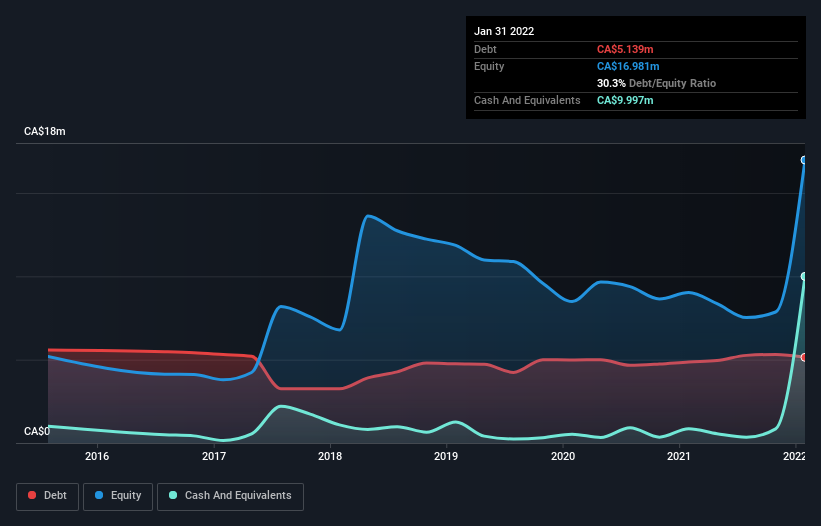Viewport: 821px width, 526px height.
Task: Select the teal Cash endpoint marker
Action: coord(804,276)
